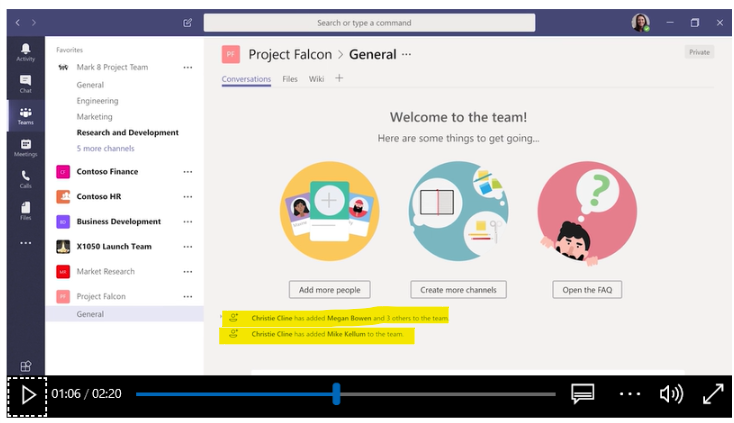Click the Contoso Finance team icon

(63, 172)
